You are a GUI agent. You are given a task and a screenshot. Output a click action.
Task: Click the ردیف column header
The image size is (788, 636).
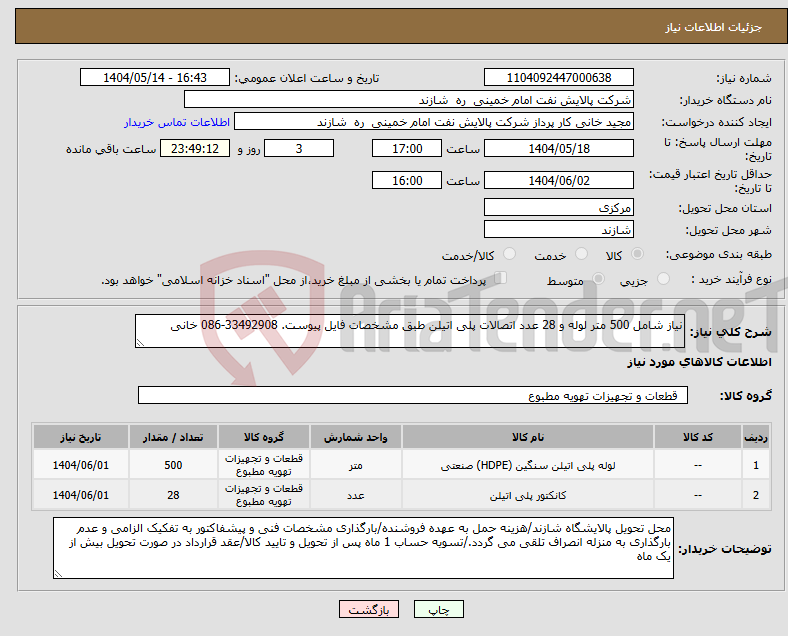(x=755, y=437)
